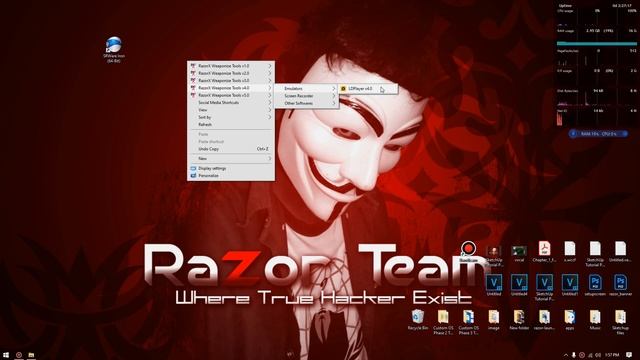The width and height of the screenshot is (640, 360).
Task: Open Display settings from context menu
Action: click(x=231, y=168)
